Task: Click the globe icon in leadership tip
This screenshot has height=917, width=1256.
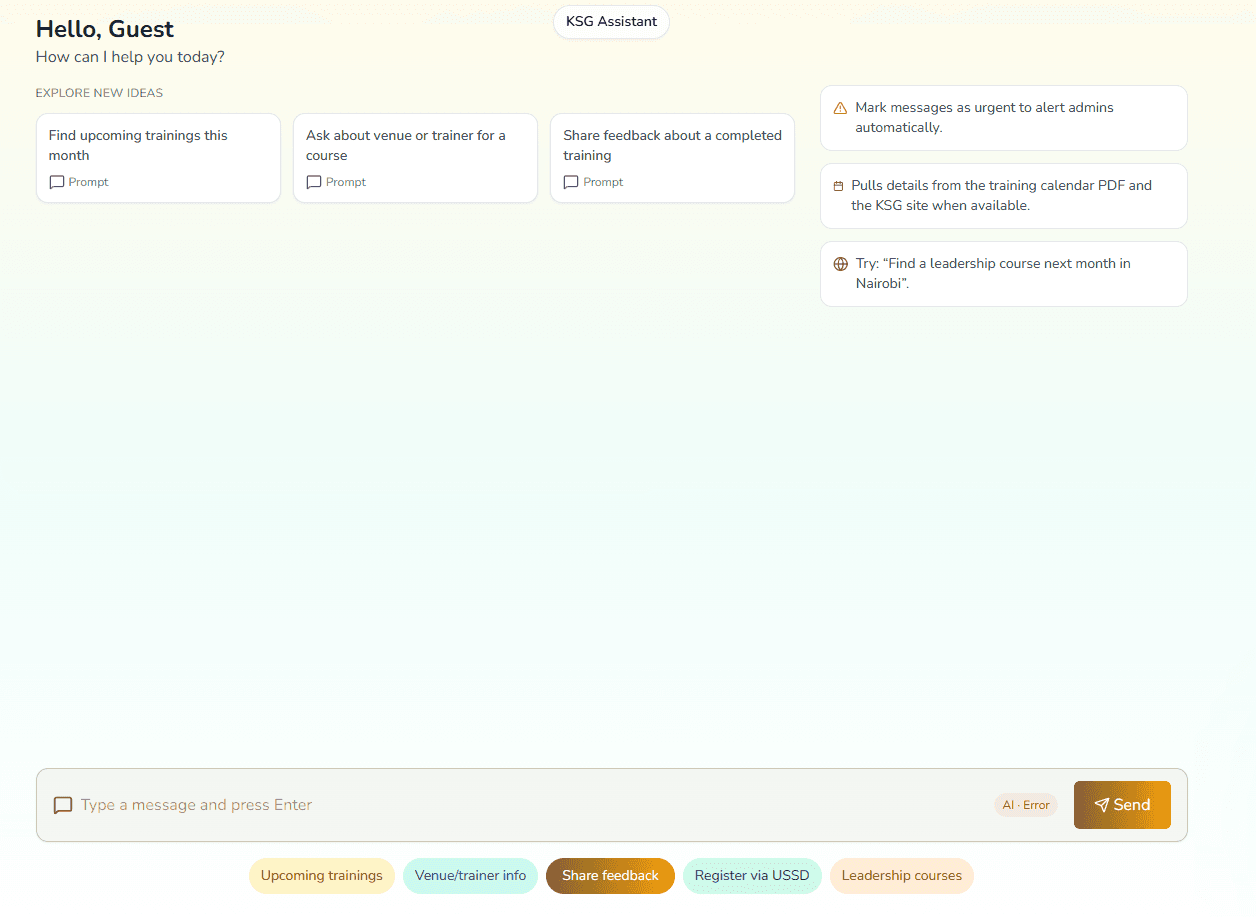Action: 840,264
